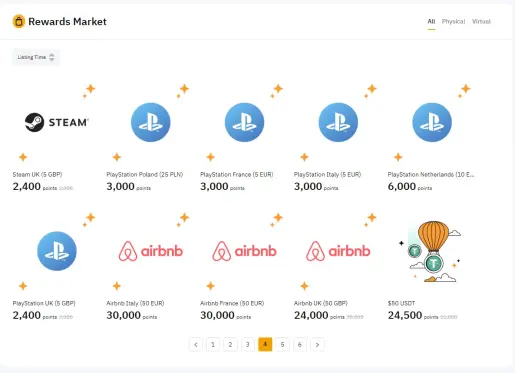Open the $50 USDT title

401,303
